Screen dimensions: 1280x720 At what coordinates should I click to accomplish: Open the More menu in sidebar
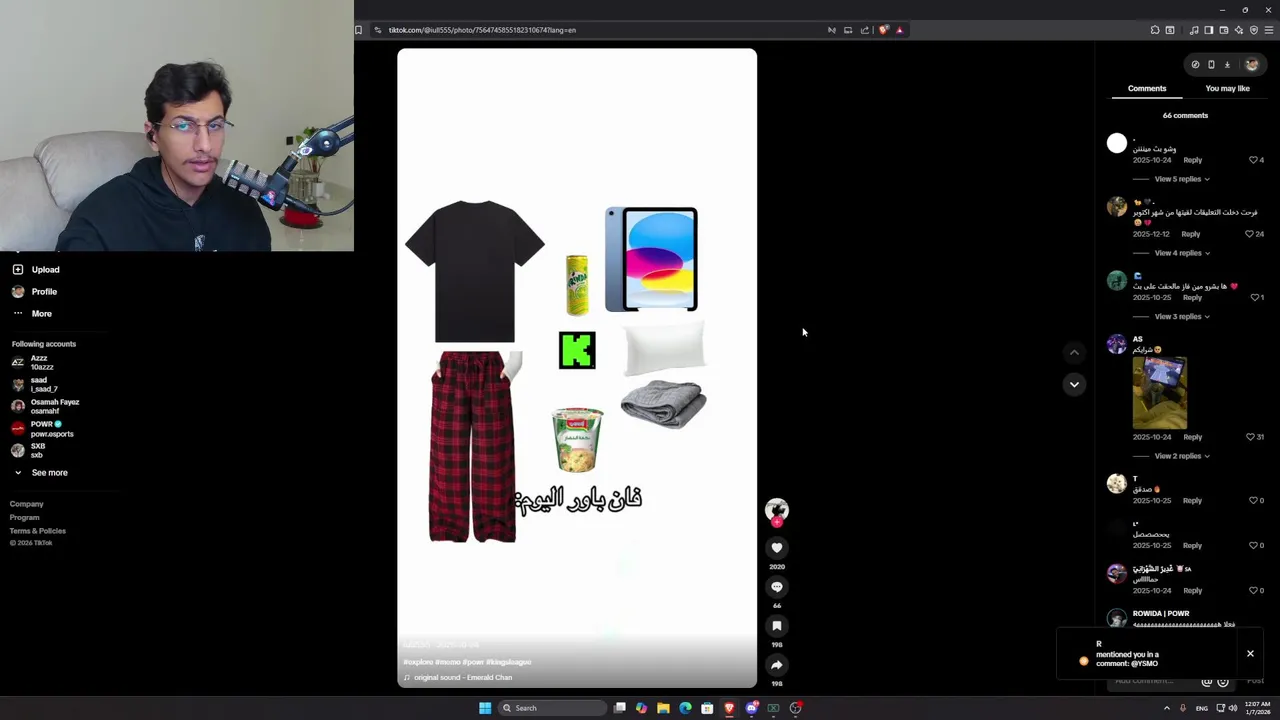point(32,314)
